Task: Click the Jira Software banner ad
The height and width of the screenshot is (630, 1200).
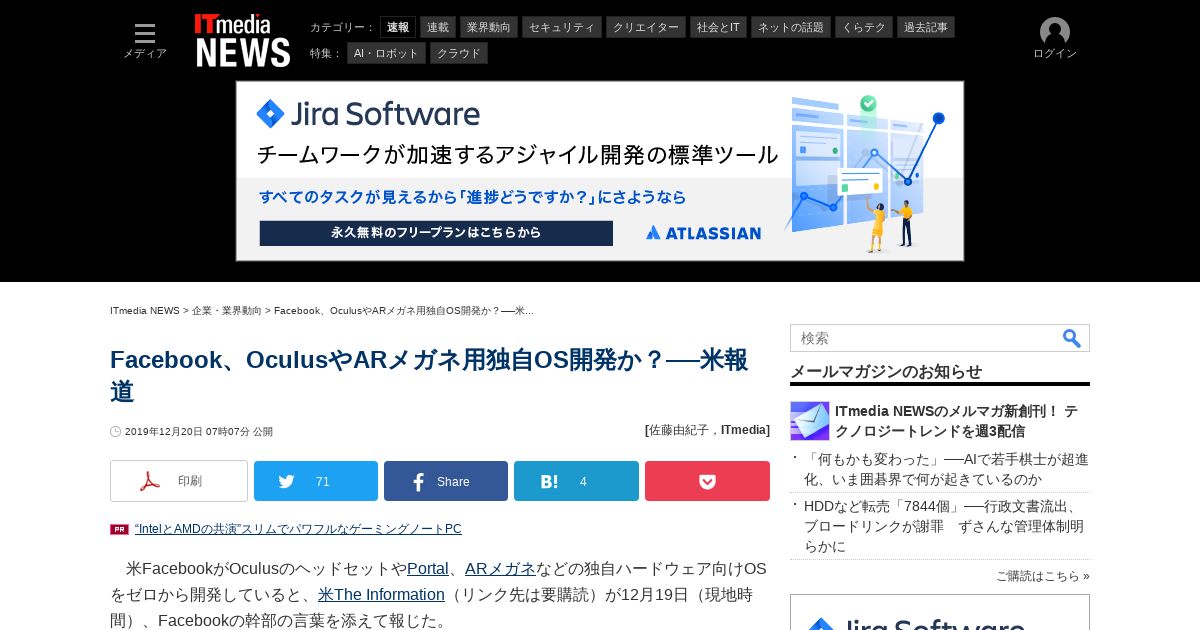Action: coord(600,171)
